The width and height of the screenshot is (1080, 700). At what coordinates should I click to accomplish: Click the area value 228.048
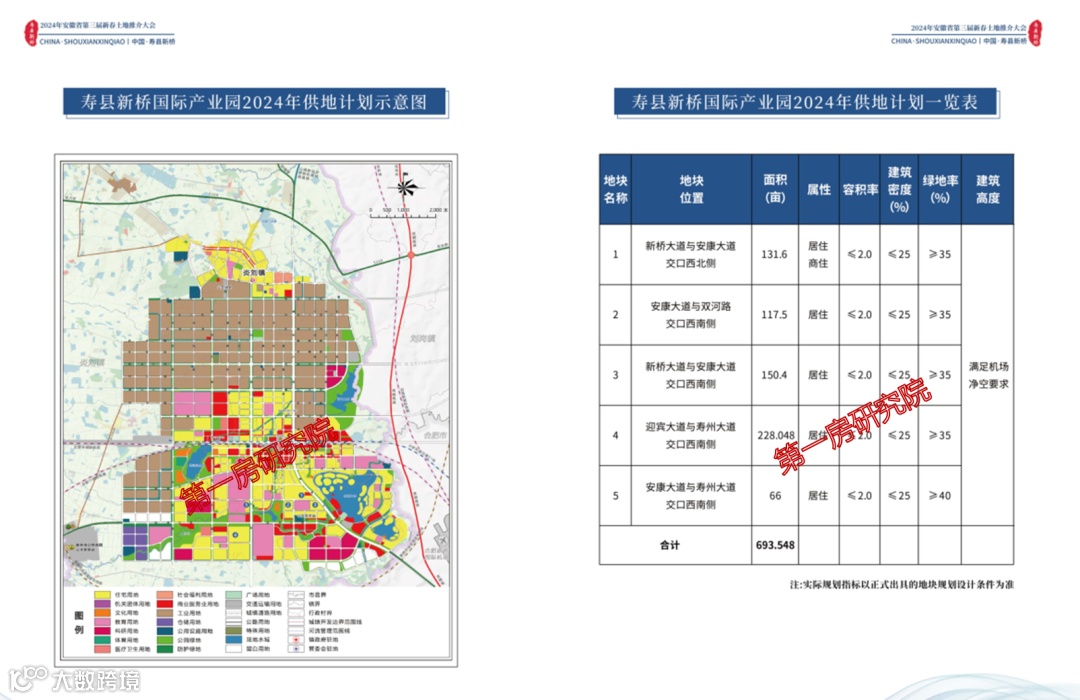[776, 435]
